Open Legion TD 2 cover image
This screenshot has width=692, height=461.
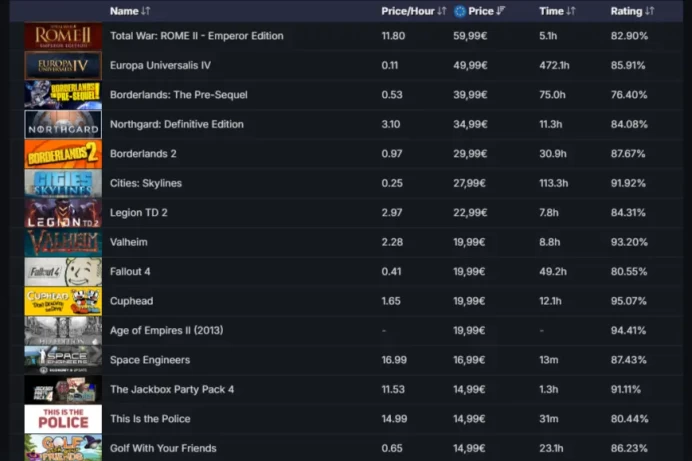point(63,213)
